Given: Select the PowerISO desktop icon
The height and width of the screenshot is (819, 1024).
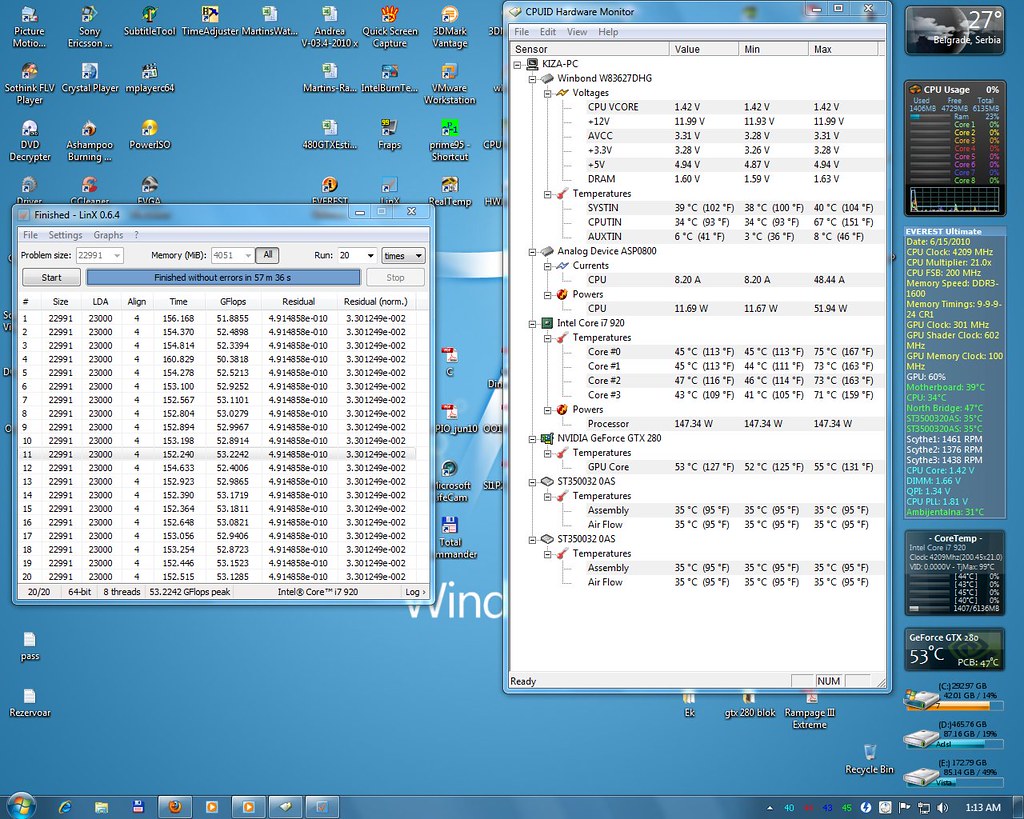Looking at the screenshot, I should point(150,135).
